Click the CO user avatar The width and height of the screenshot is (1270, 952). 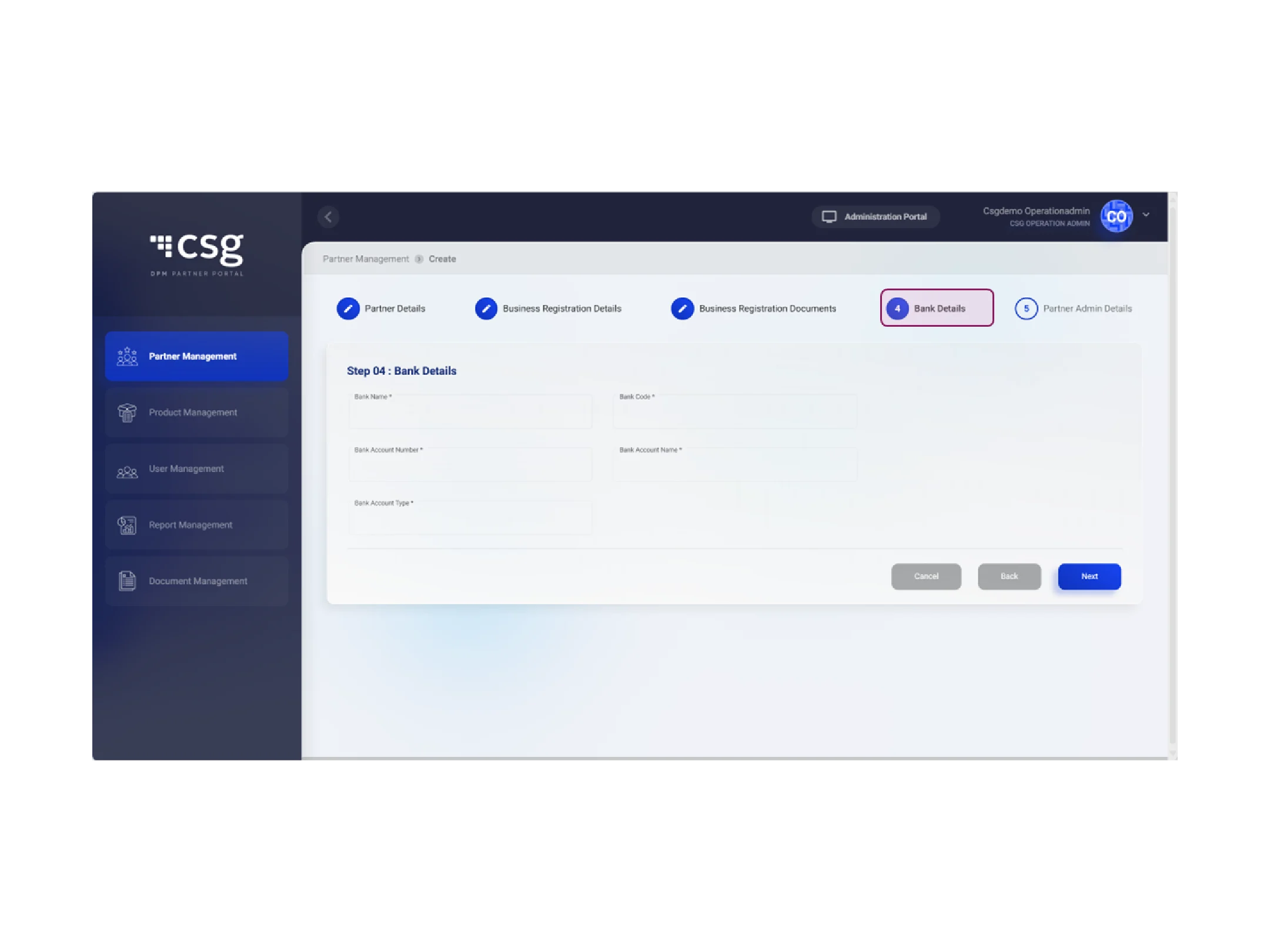[1116, 216]
